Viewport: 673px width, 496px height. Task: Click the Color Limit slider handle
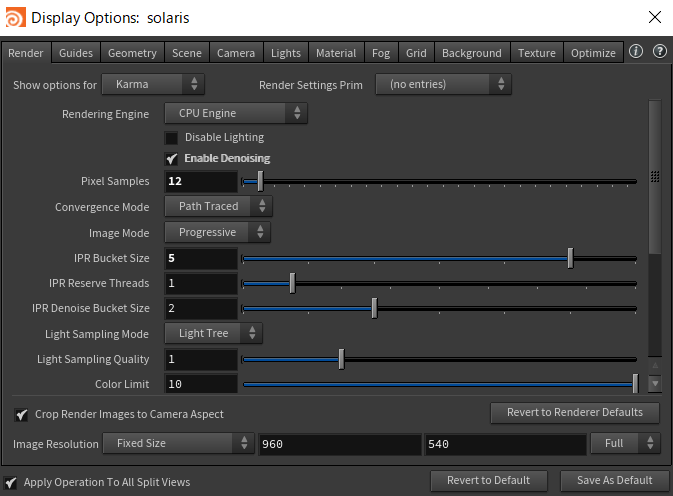tap(635, 384)
